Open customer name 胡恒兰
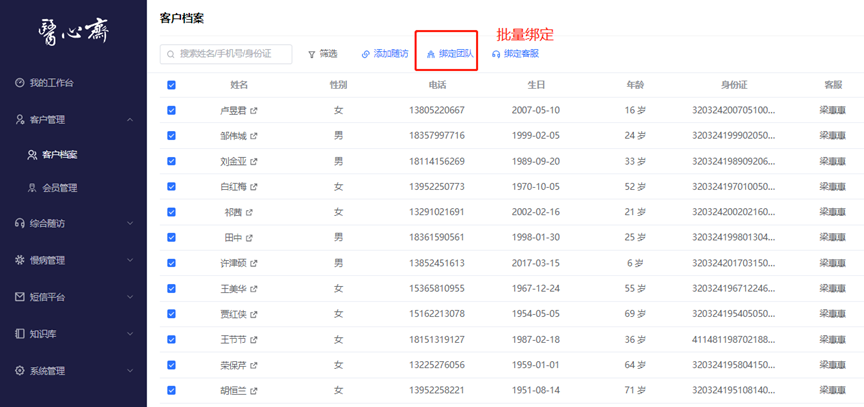 pos(233,390)
